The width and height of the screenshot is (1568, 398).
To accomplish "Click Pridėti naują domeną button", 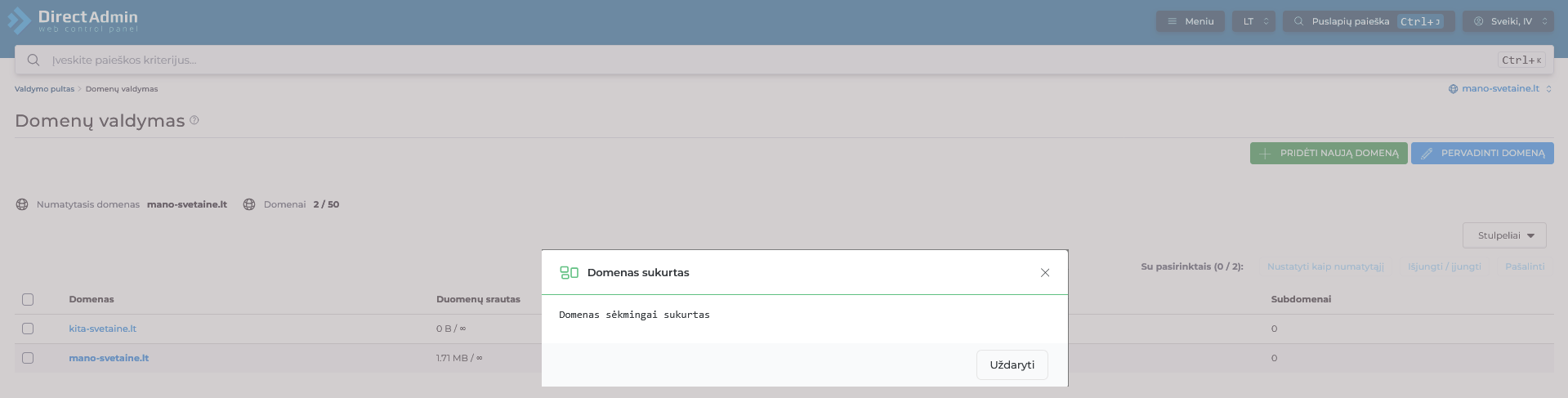I will point(1328,153).
